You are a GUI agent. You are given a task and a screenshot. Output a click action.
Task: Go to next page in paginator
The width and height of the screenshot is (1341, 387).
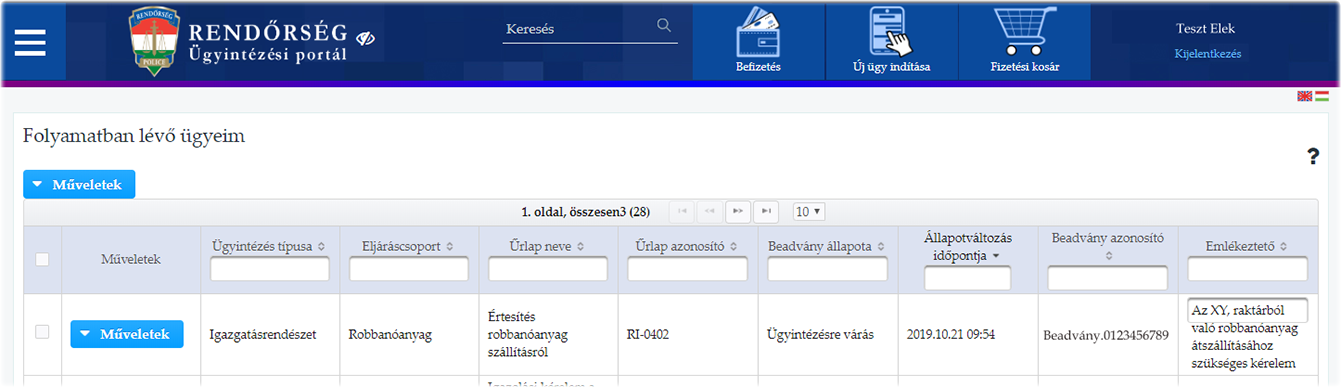coord(738,211)
